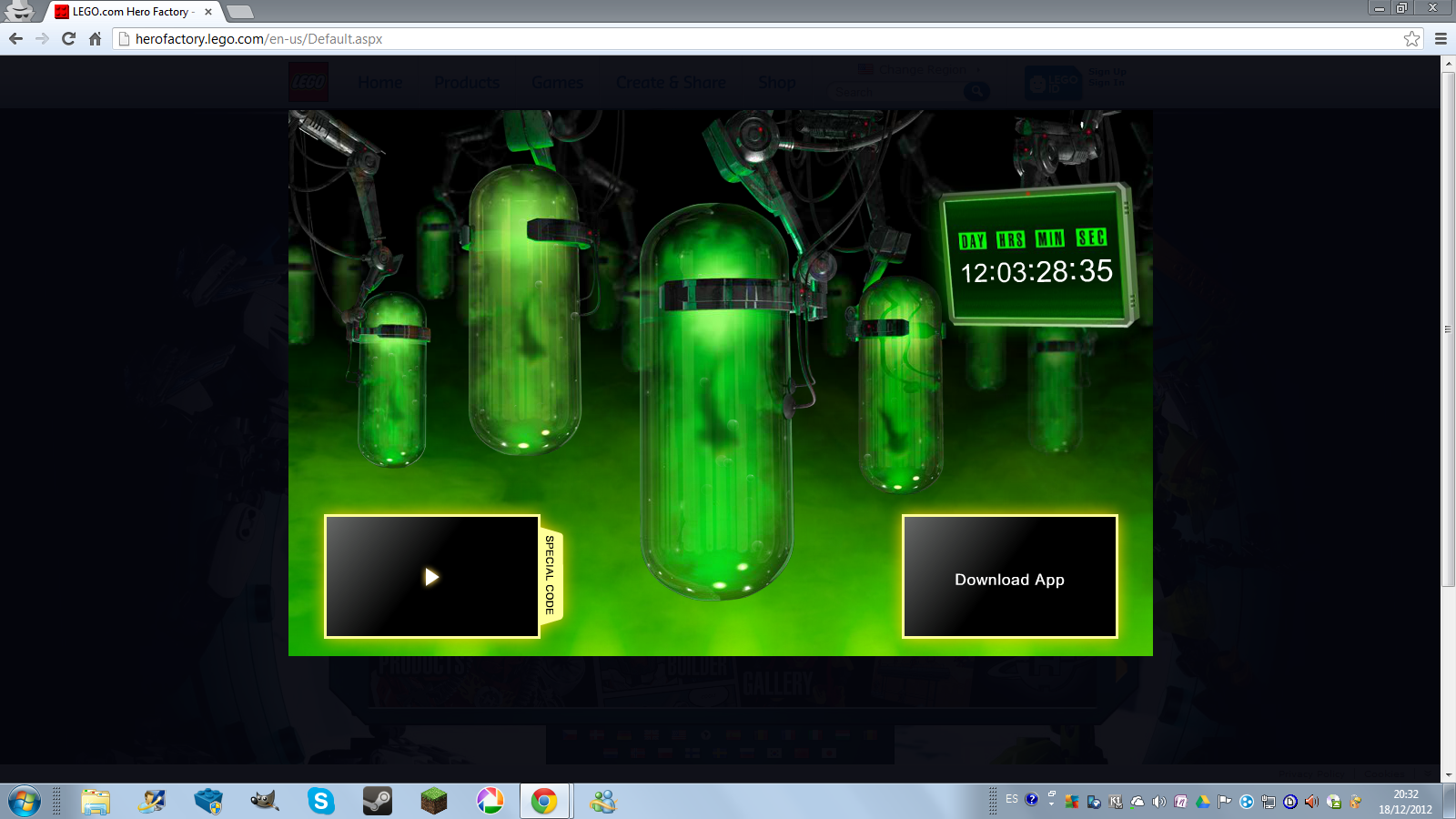1456x819 pixels.
Task: Open the AVG tray icon
Action: [1072, 802]
